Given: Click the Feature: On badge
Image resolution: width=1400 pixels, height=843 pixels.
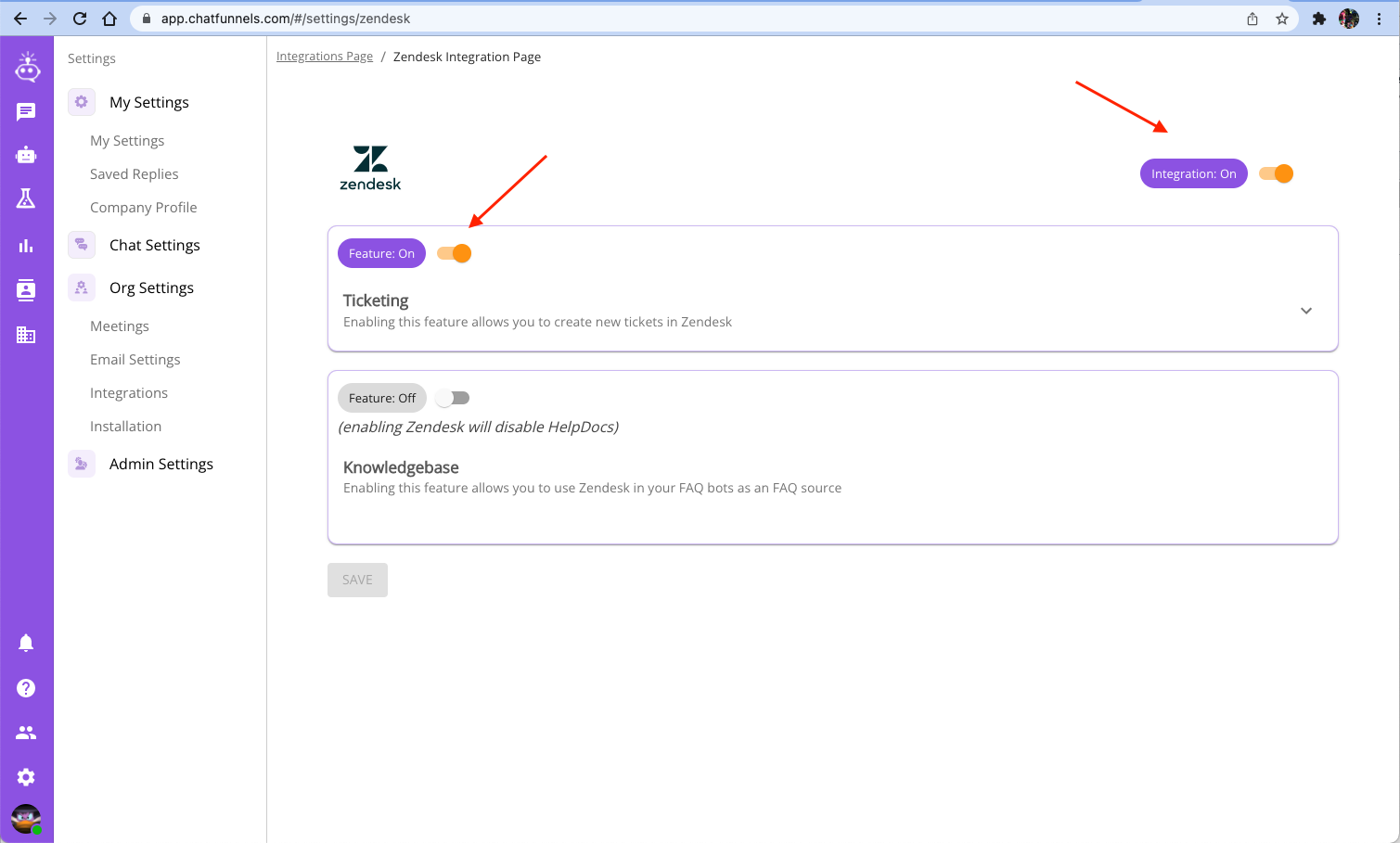Looking at the screenshot, I should [381, 253].
